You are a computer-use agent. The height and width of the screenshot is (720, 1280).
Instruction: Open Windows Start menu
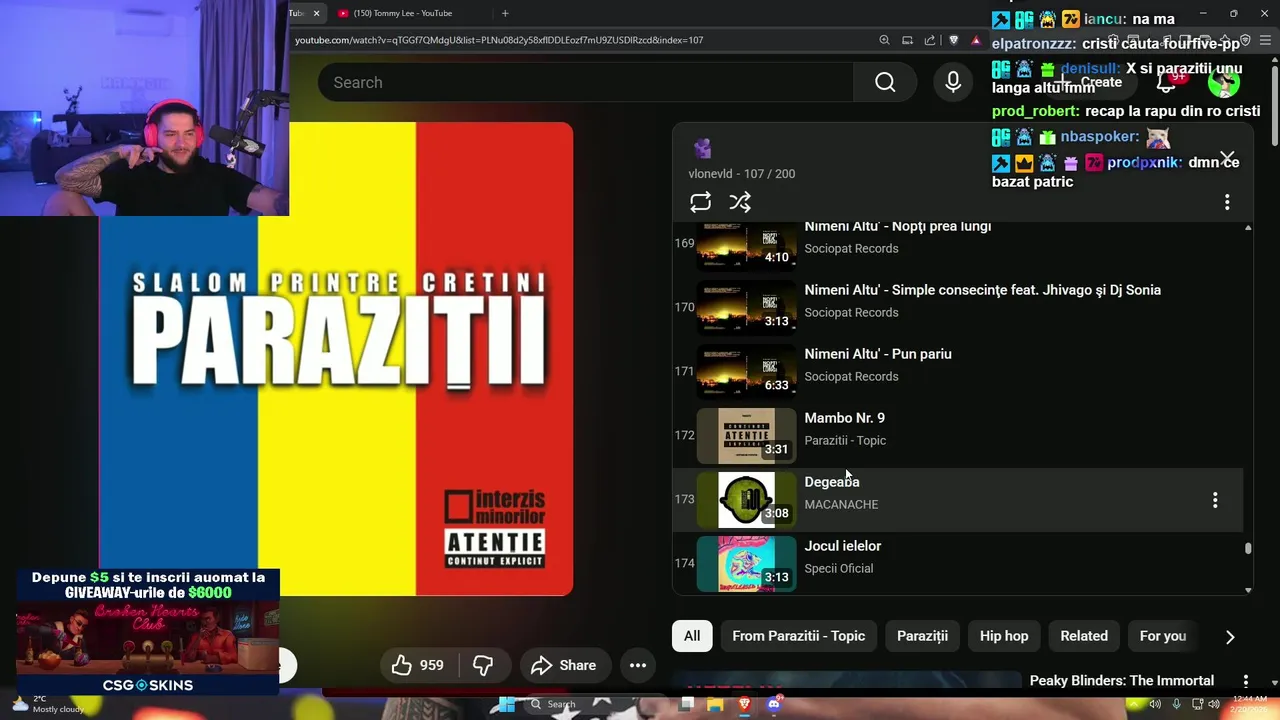pos(507,705)
